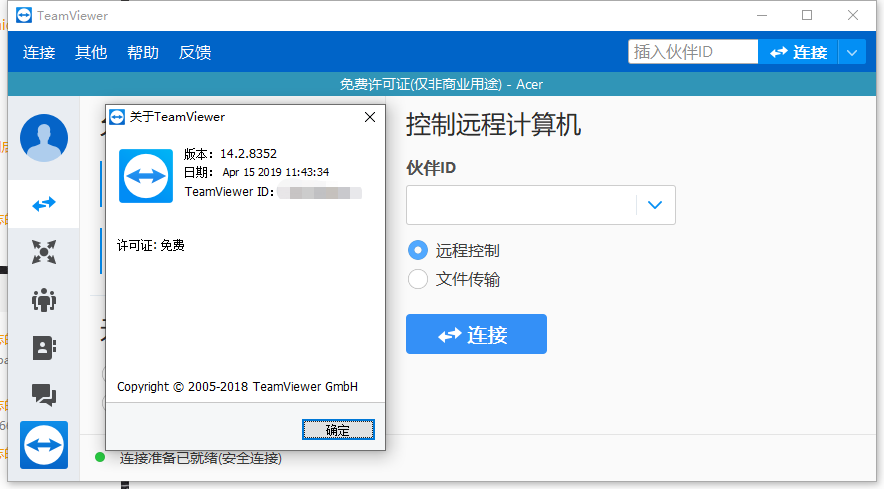This screenshot has height=489, width=884.
Task: Open the Remote Management sidebar icon
Action: tap(44, 252)
